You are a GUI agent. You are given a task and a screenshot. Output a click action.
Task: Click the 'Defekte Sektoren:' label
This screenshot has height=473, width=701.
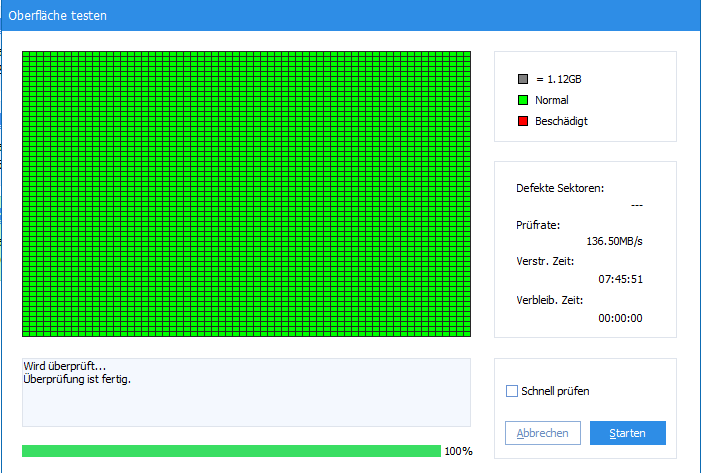(560, 188)
